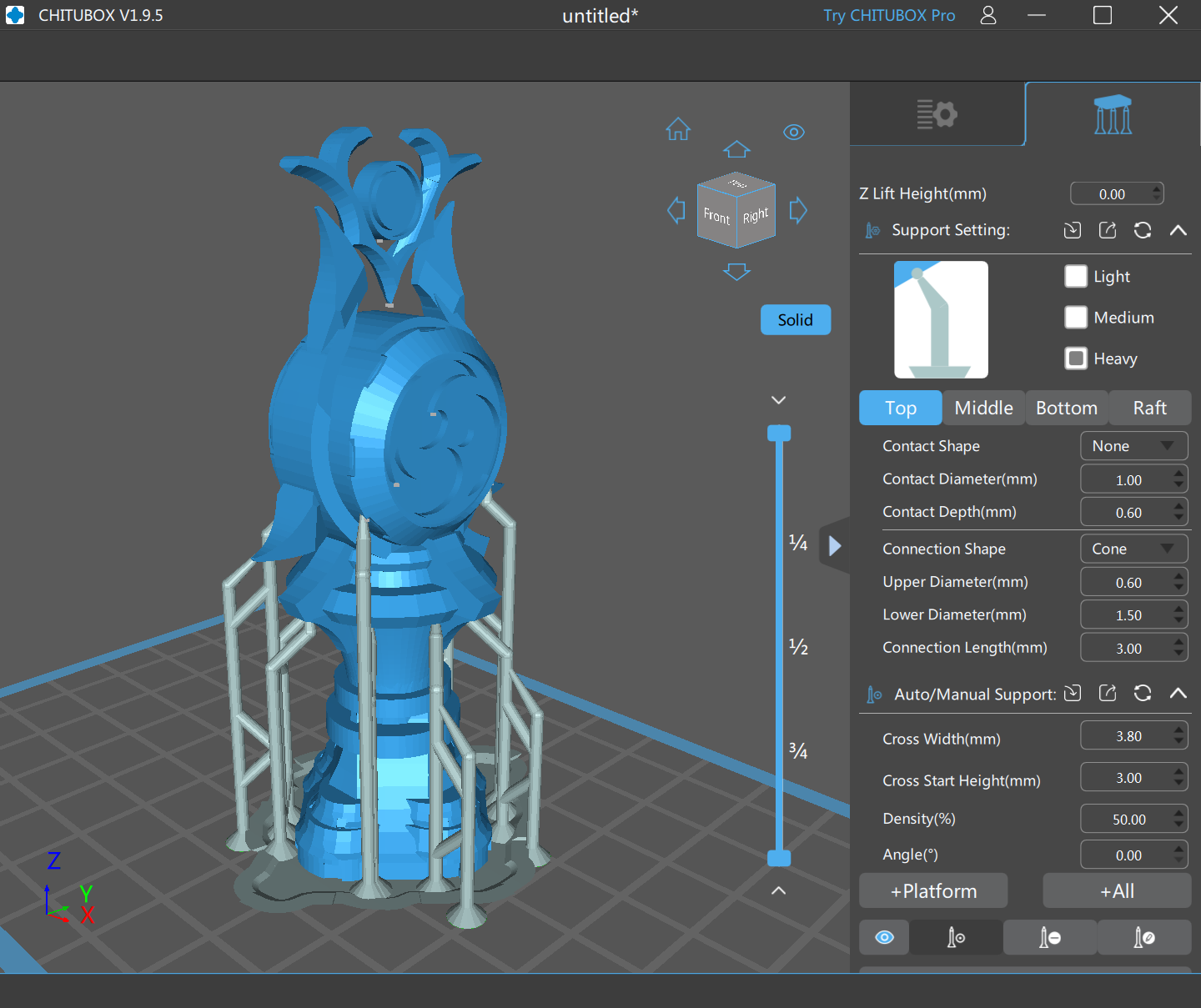Screen dimensions: 1201x1008
Task: Rotate view right with right arrow
Action: pos(798,210)
